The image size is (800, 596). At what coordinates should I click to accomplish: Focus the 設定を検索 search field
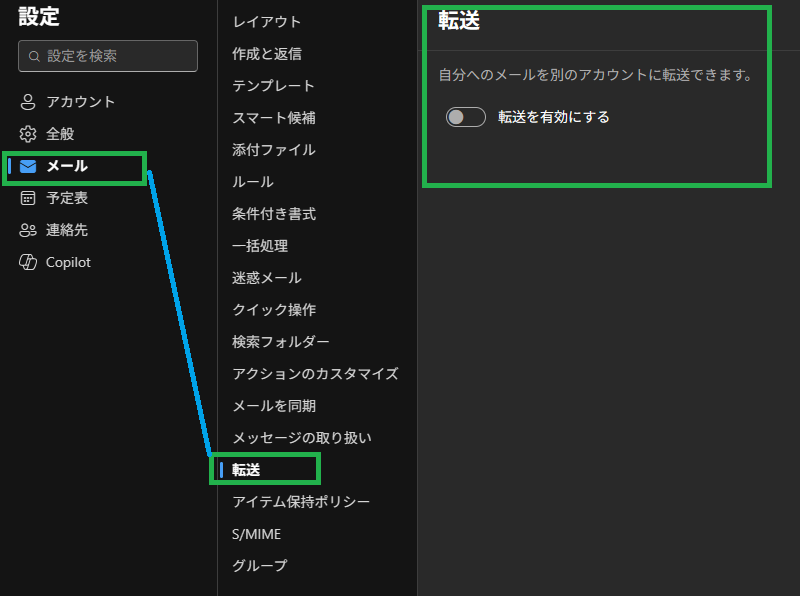tap(108, 56)
